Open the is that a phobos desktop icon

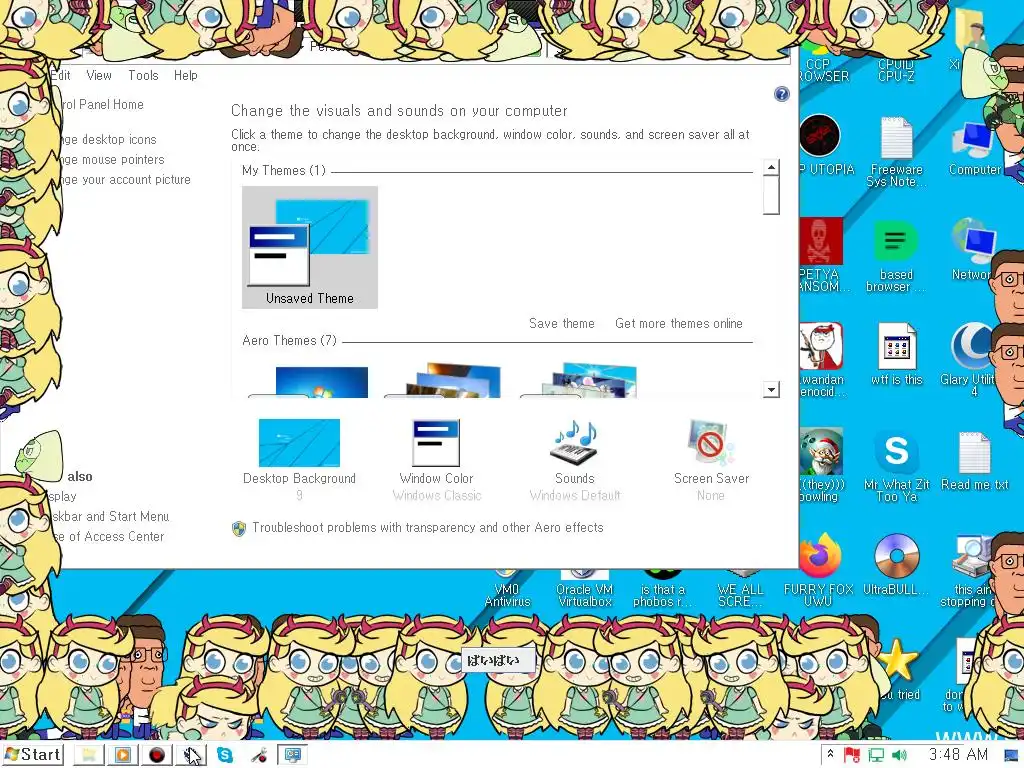[x=662, y=588]
